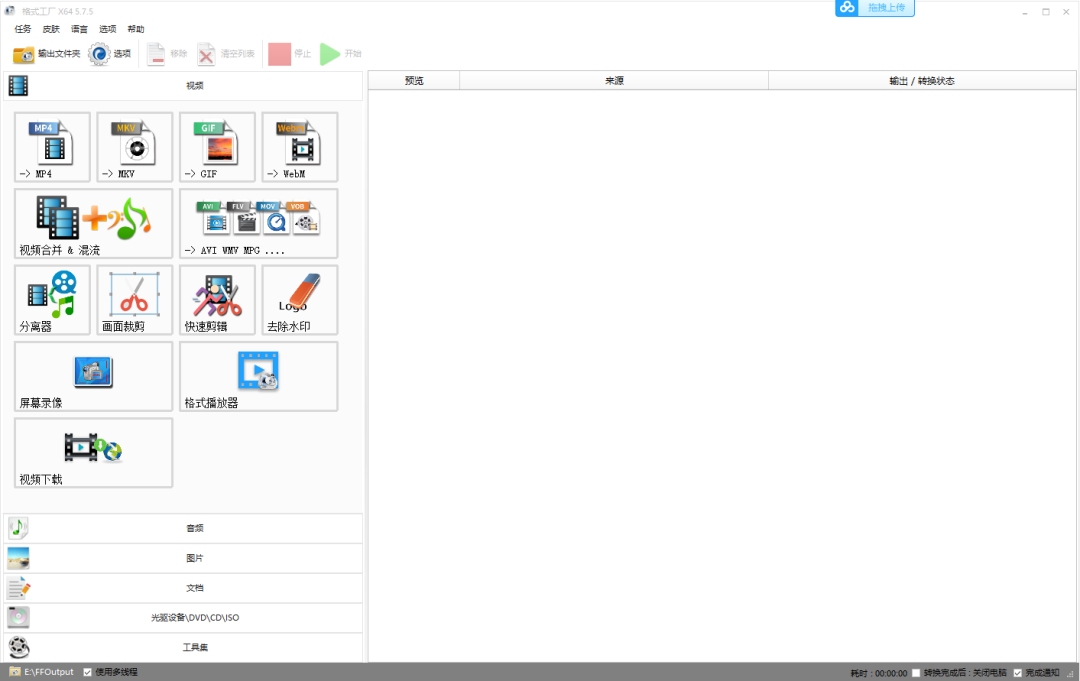Open the 视频下载 video downloader

point(93,452)
